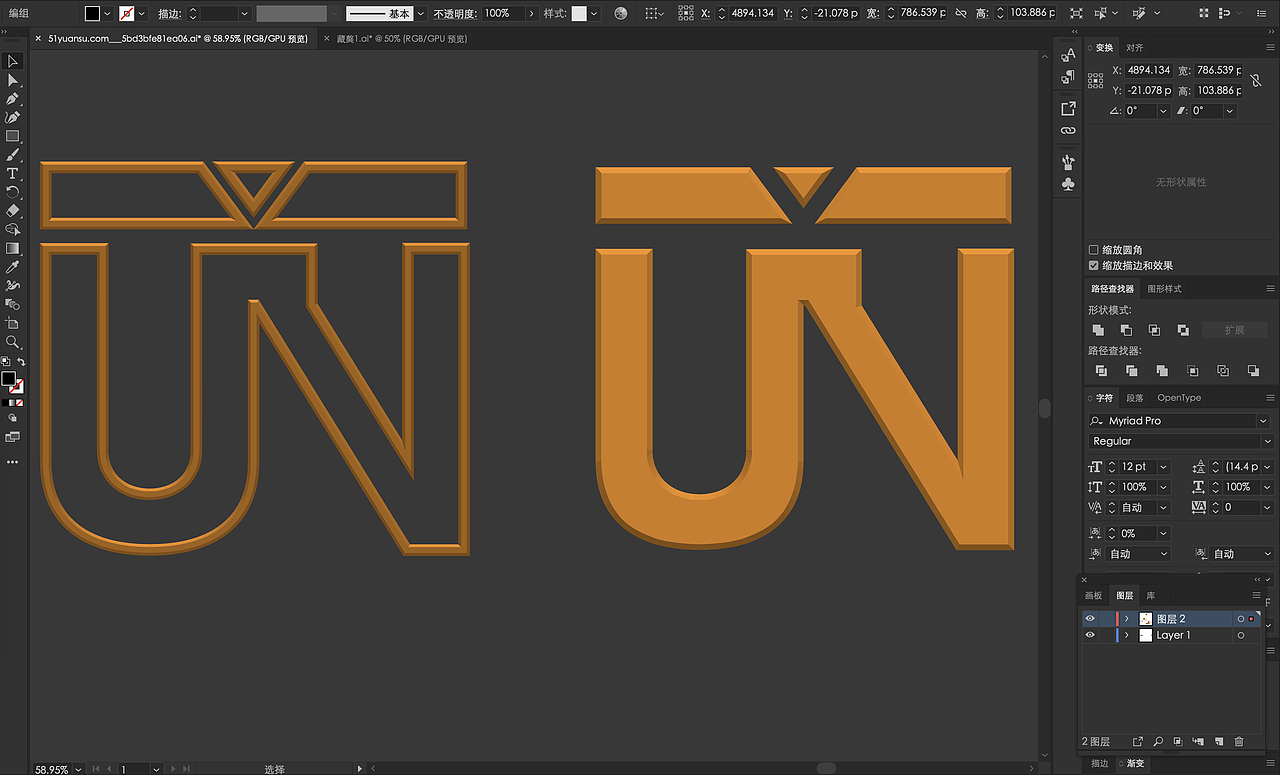Viewport: 1280px width, 775px height.
Task: Click the Exclude shape mode icon
Action: click(x=1183, y=330)
